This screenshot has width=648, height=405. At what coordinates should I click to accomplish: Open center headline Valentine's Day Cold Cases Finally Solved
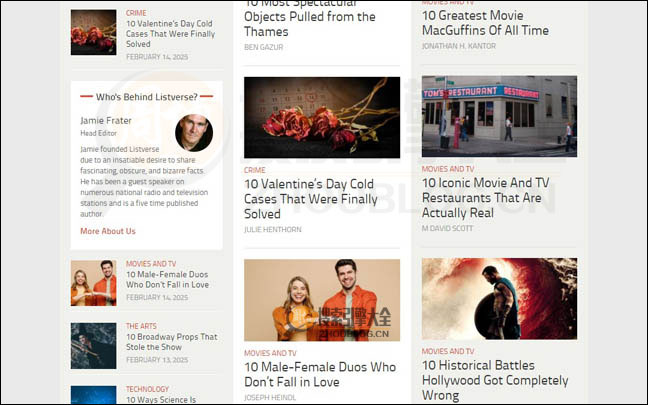310,199
